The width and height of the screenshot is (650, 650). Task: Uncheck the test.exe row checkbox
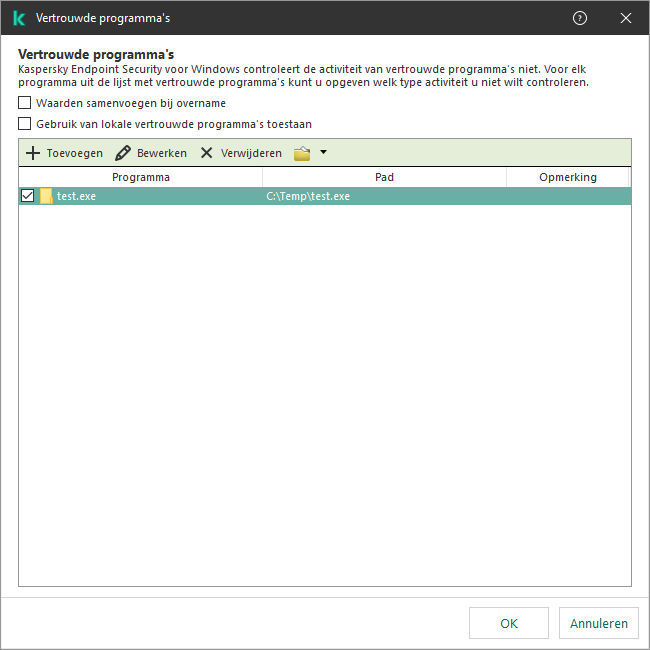pyautogui.click(x=27, y=195)
